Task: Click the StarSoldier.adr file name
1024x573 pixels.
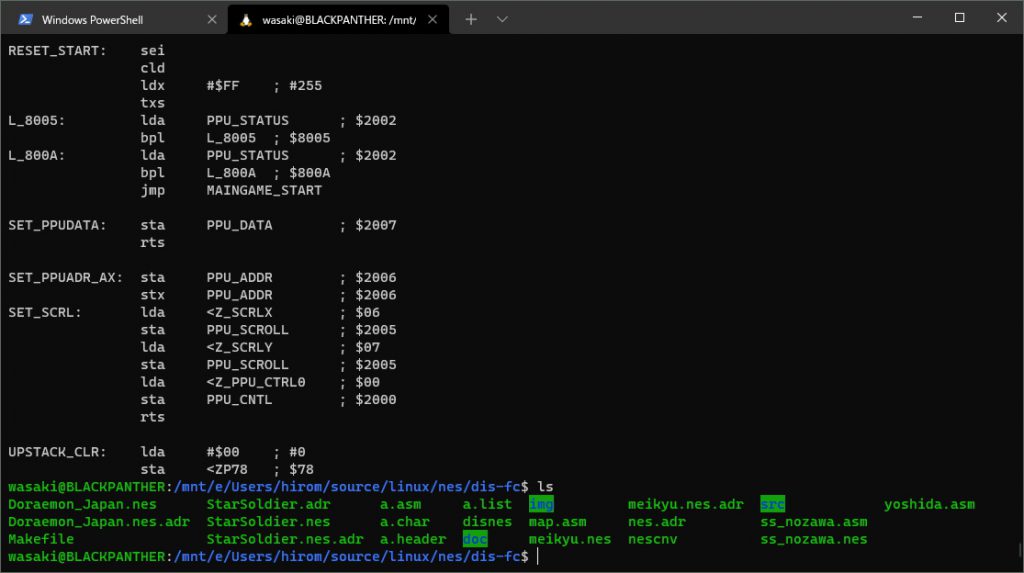Action: pos(268,504)
